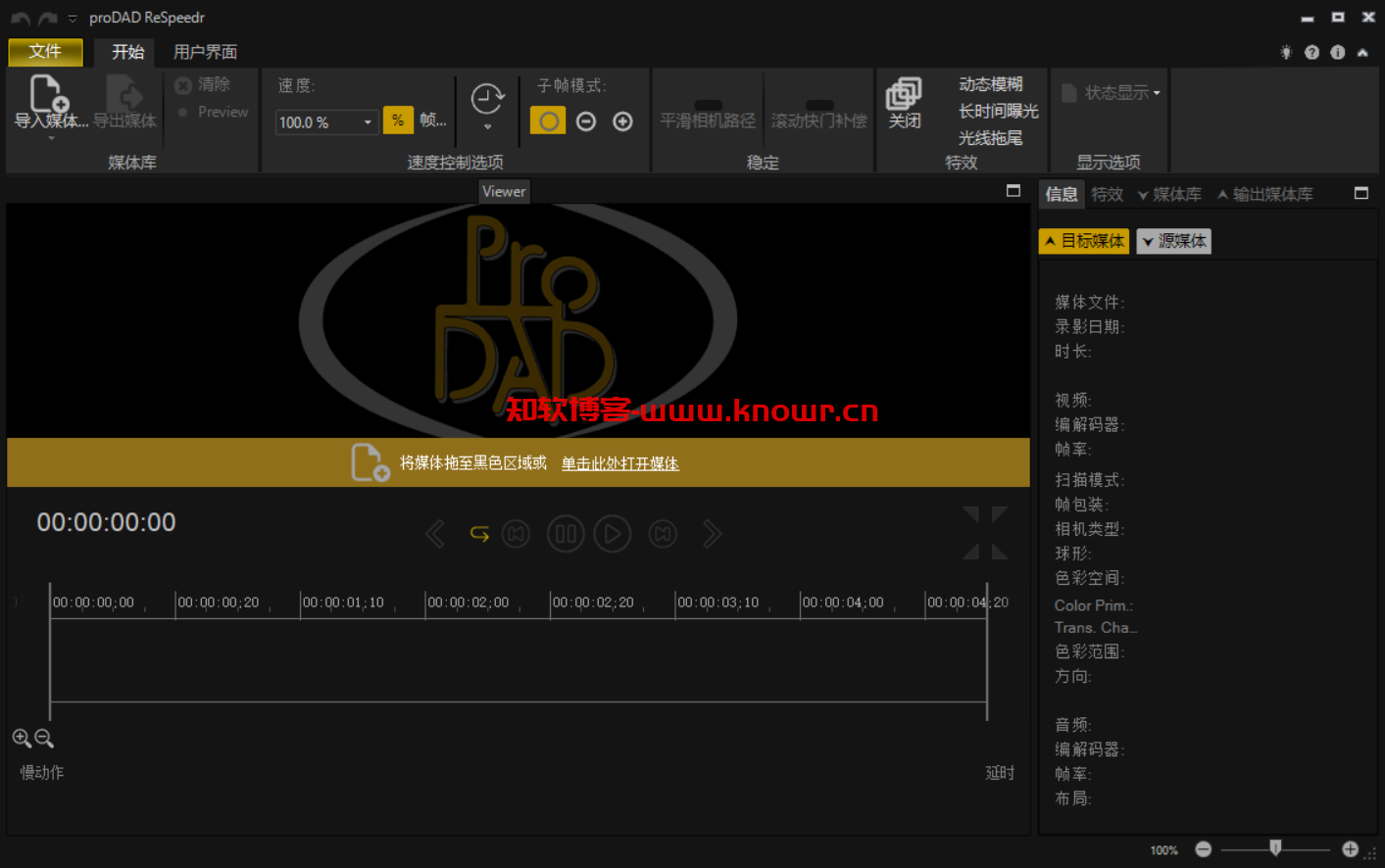Click the redo arrow in the title bar
Screen dimensions: 1385x868
point(47,18)
